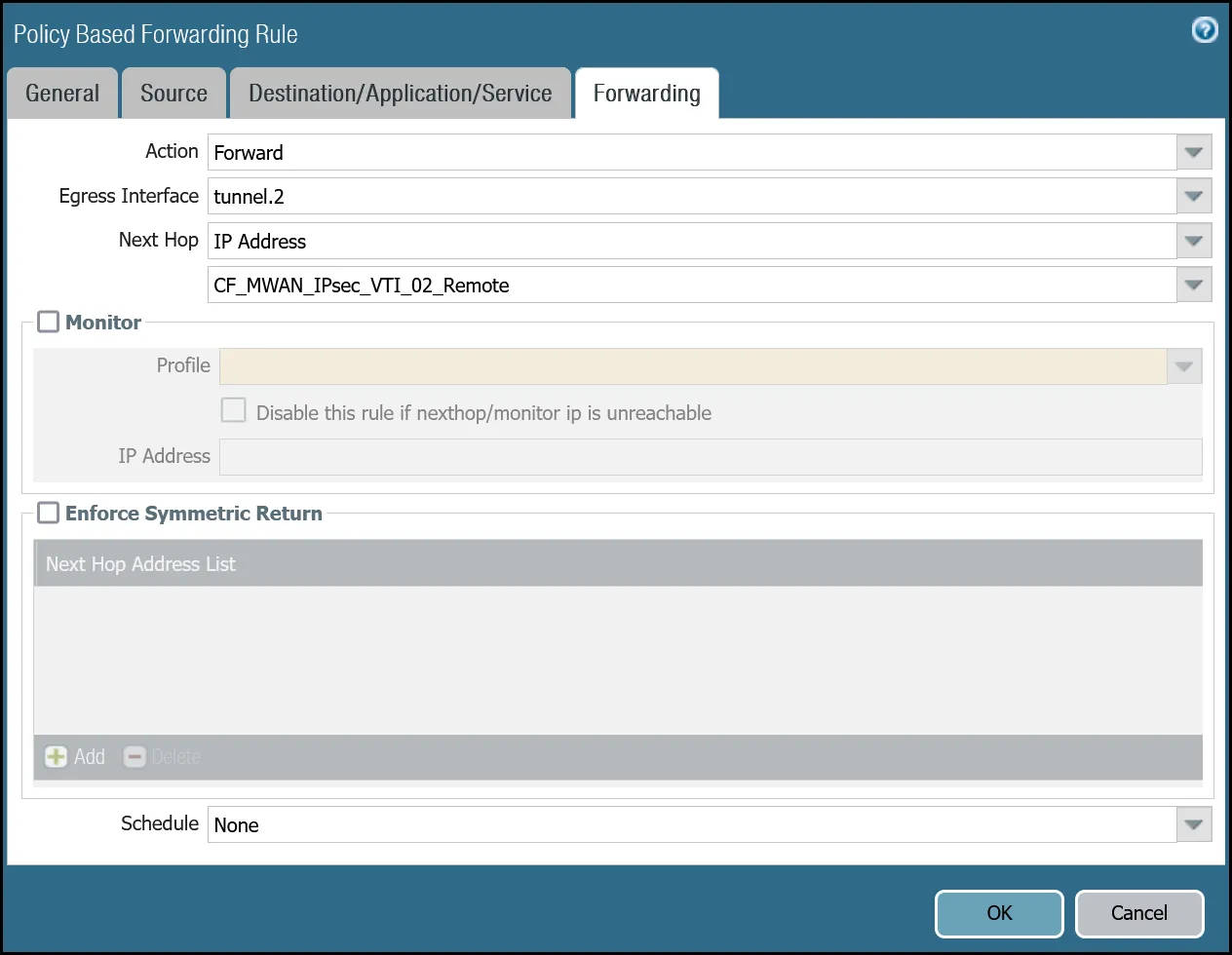Check disable rule if nexthop is unreachable
Screen dimensions: 1232x955
[x=233, y=410]
